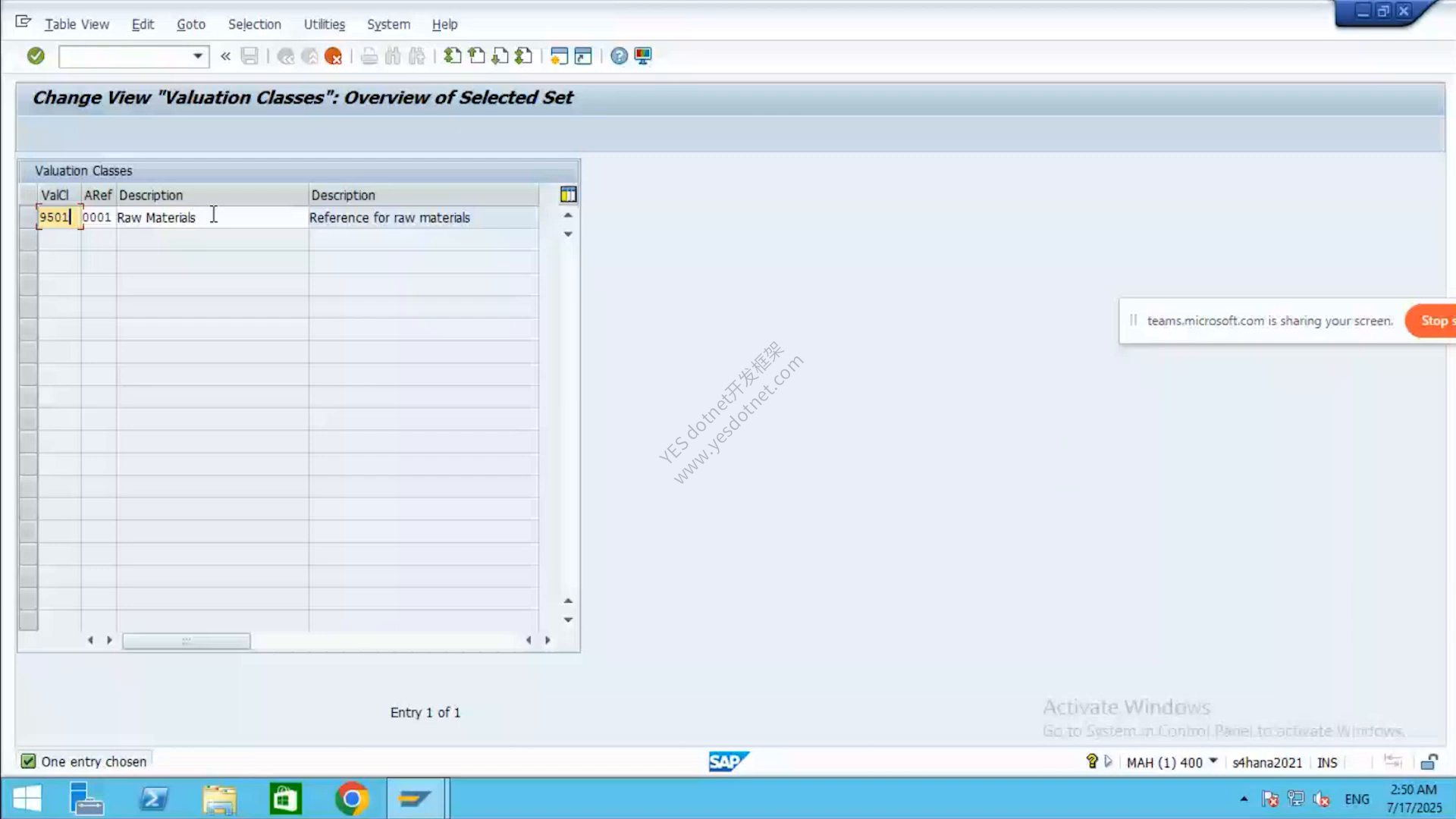Open the System menu
This screenshot has width=1456, height=819.
tap(388, 24)
